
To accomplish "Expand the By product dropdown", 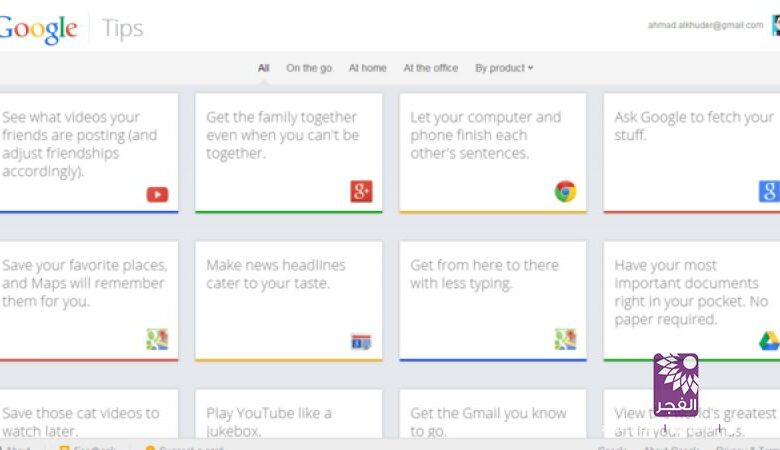I will pyautogui.click(x=504, y=68).
